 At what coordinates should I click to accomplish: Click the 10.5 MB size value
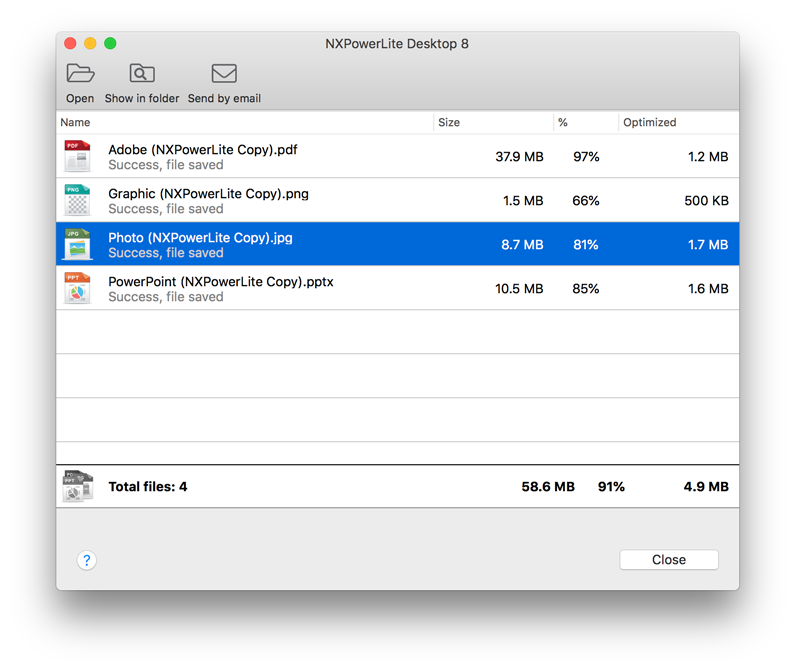tap(519, 289)
